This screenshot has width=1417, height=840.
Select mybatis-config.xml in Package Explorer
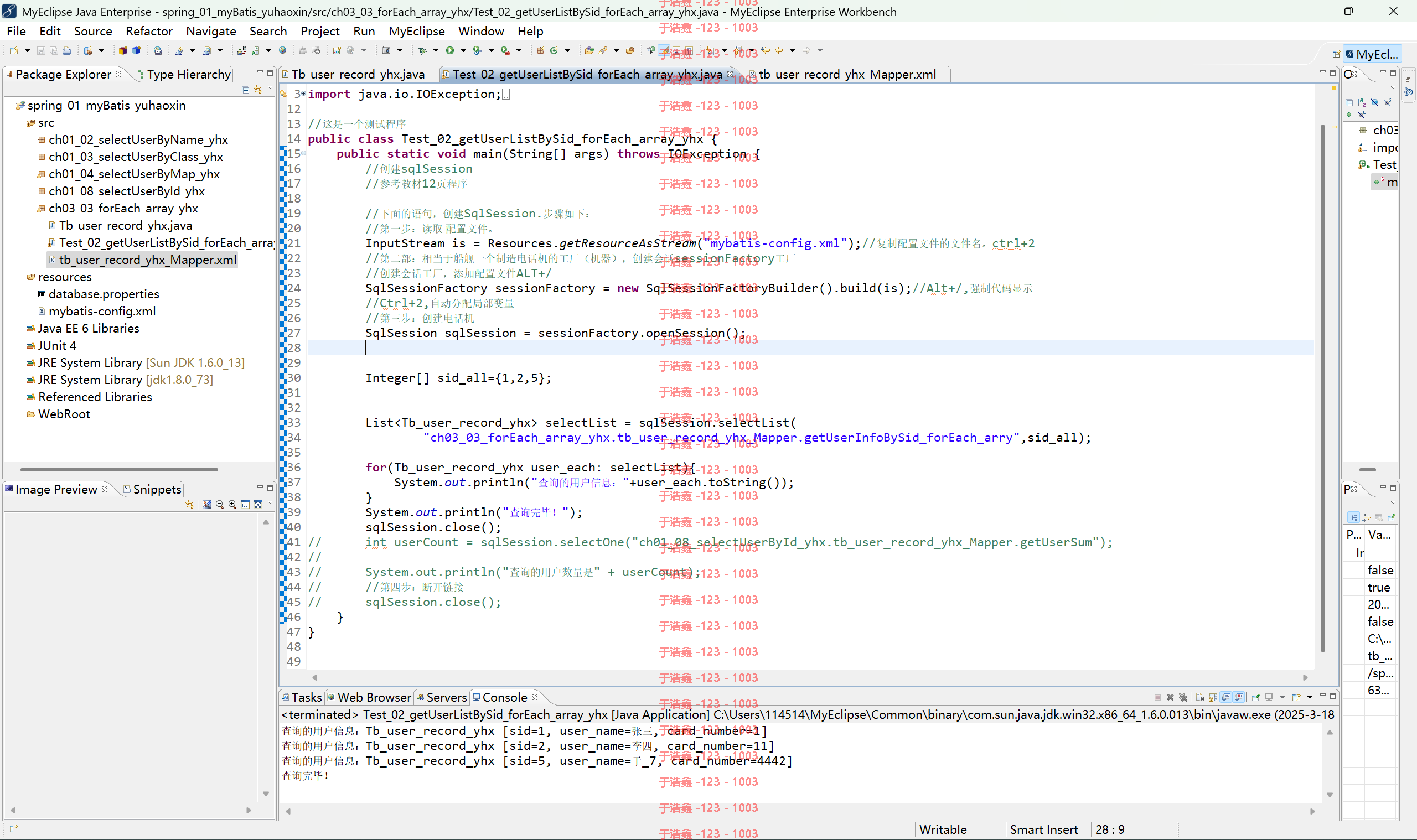pos(102,312)
